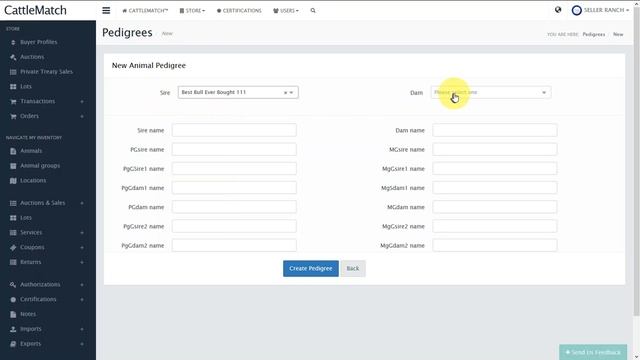Click the Buyer Profiles sidebar icon

click(x=13, y=42)
